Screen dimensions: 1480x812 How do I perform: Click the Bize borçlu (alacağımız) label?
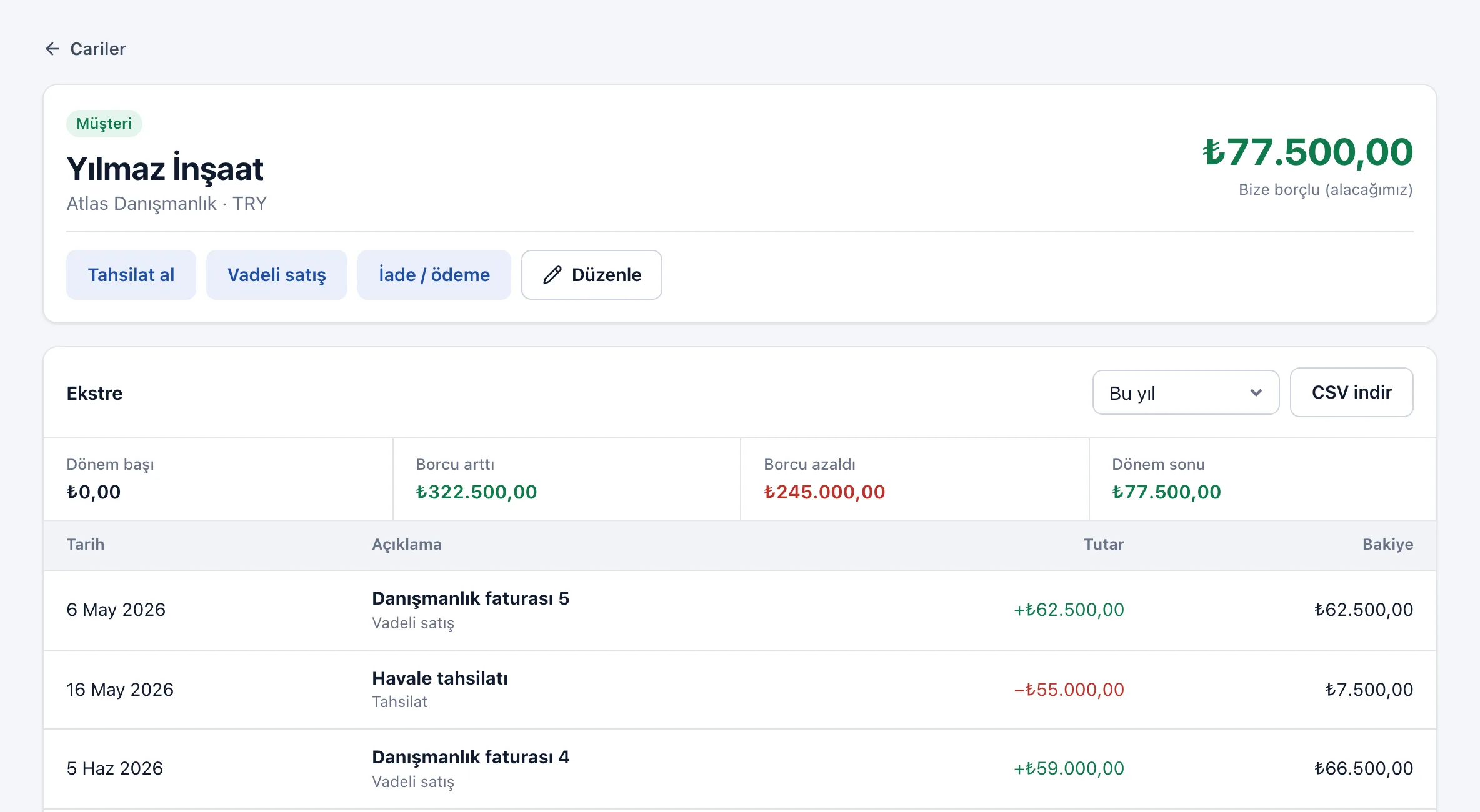click(1326, 190)
